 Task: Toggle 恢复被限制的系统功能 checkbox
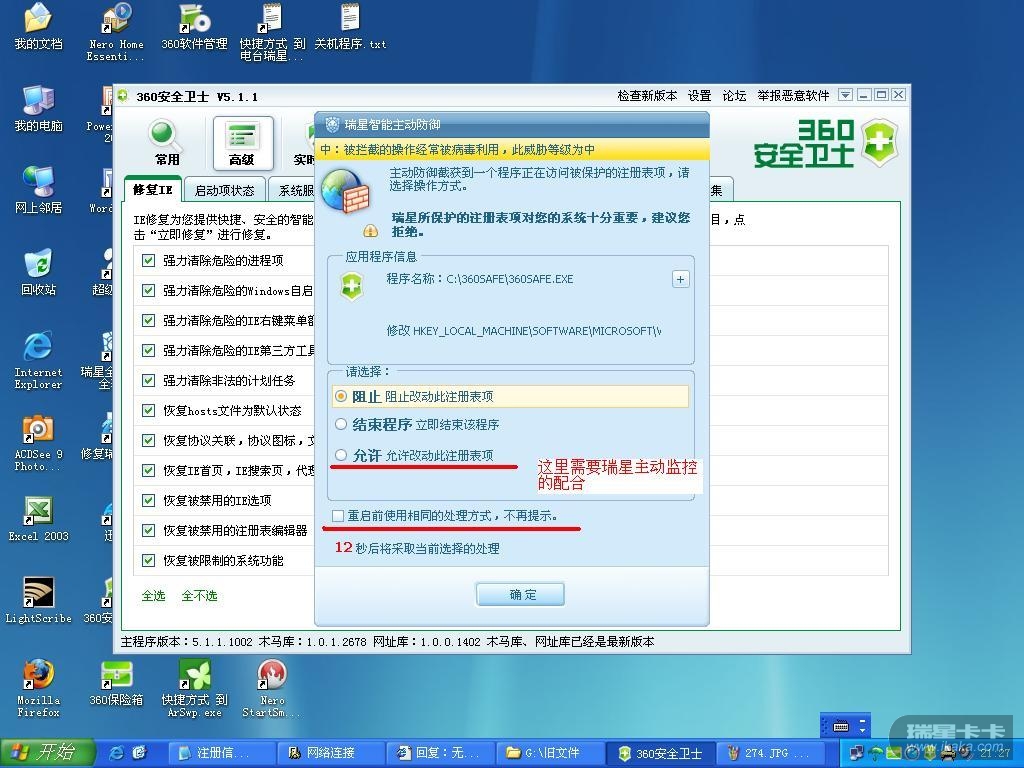[x=148, y=560]
